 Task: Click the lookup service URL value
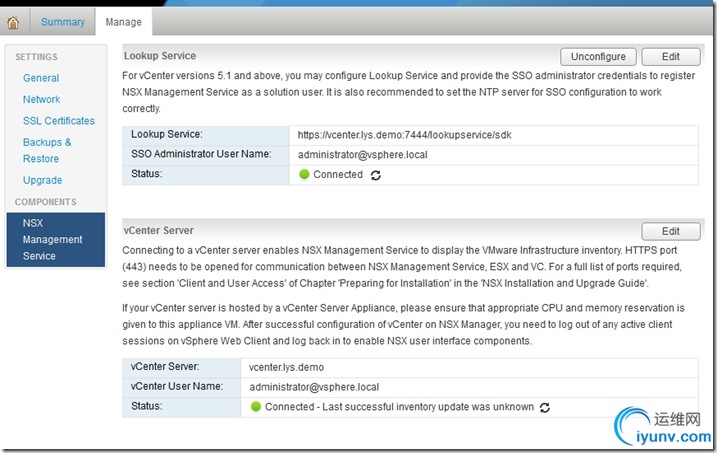pos(404,135)
